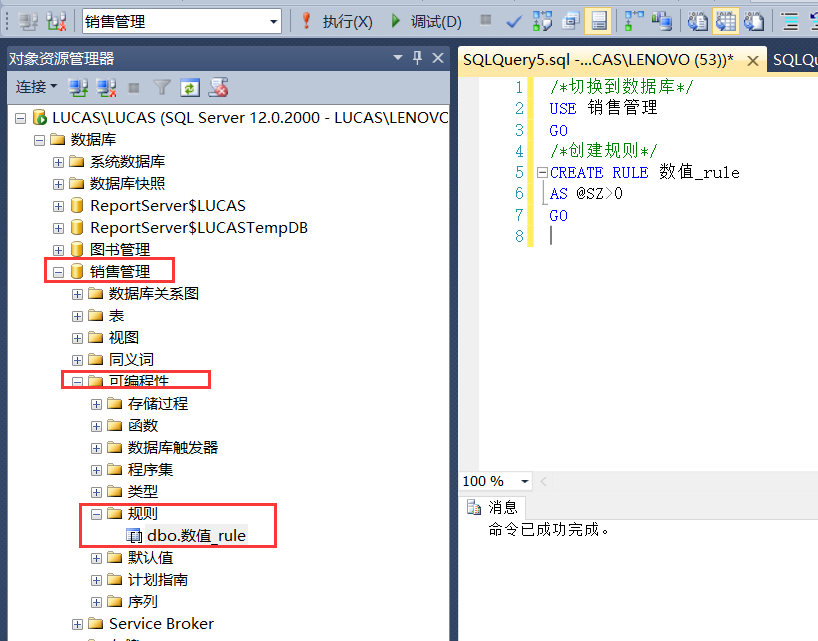Collapse the 数据库 folder
This screenshot has width=818, height=641.
(39, 140)
